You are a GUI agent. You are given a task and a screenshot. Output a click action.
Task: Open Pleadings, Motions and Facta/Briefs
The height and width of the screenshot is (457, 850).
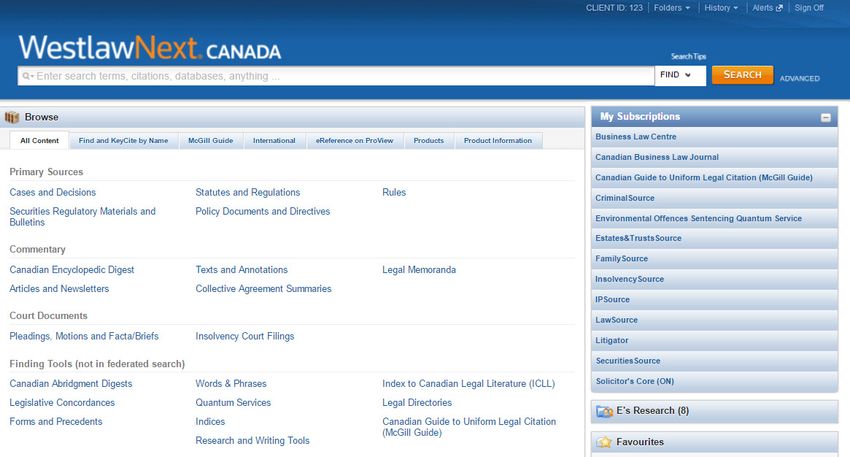pos(84,336)
